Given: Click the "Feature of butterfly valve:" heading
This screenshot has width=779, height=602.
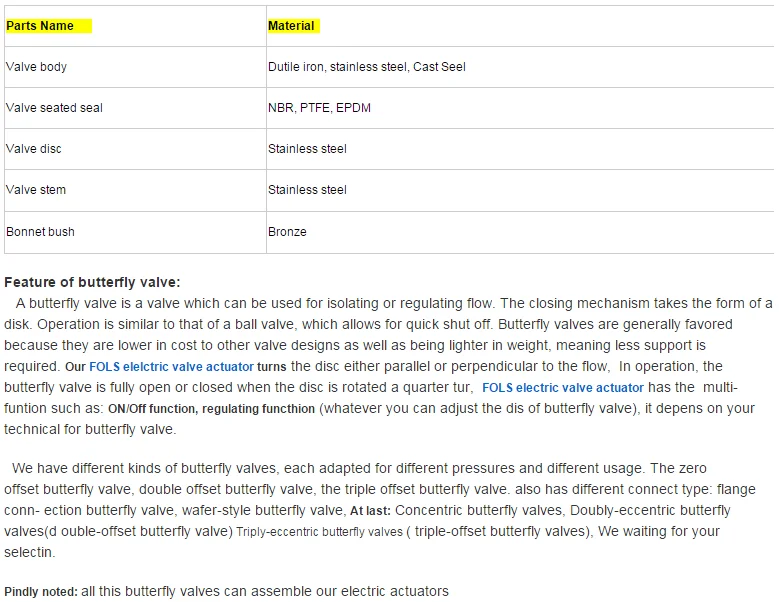Looking at the screenshot, I should pos(92,283).
